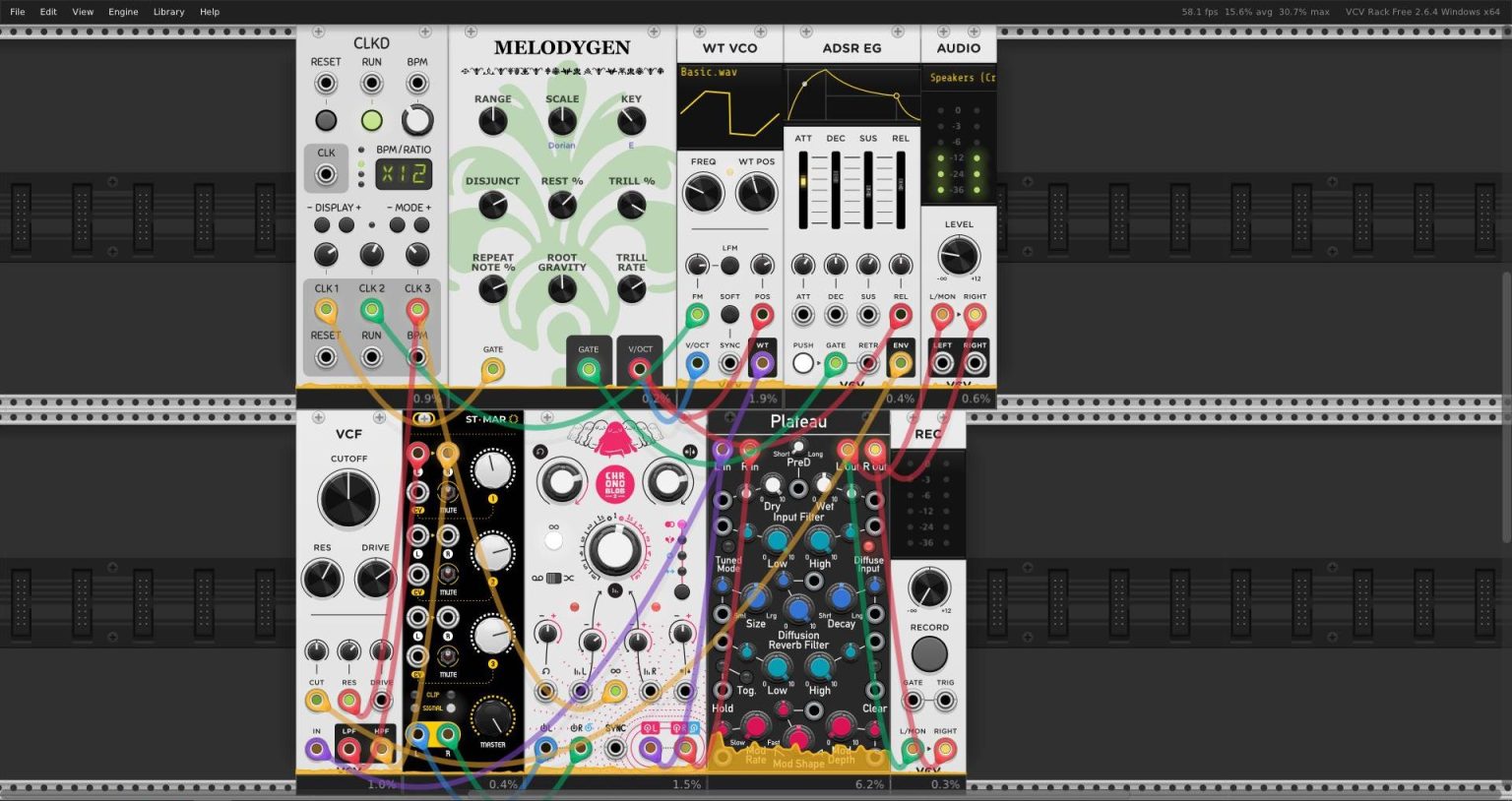Click the dark RESET button on CLKD
The image size is (1512, 801).
[x=326, y=121]
